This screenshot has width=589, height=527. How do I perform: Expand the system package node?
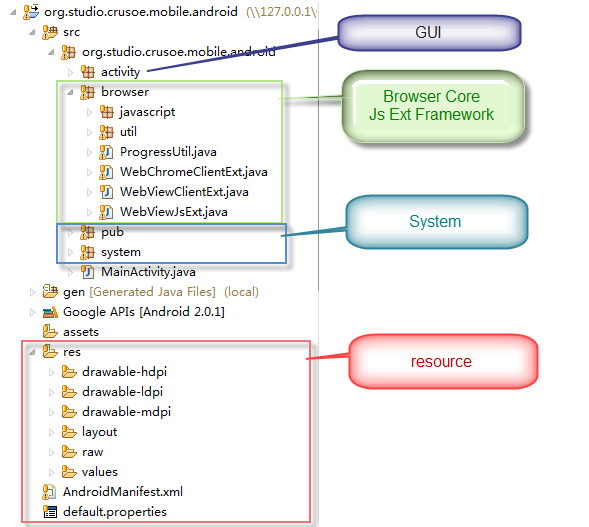click(70, 252)
